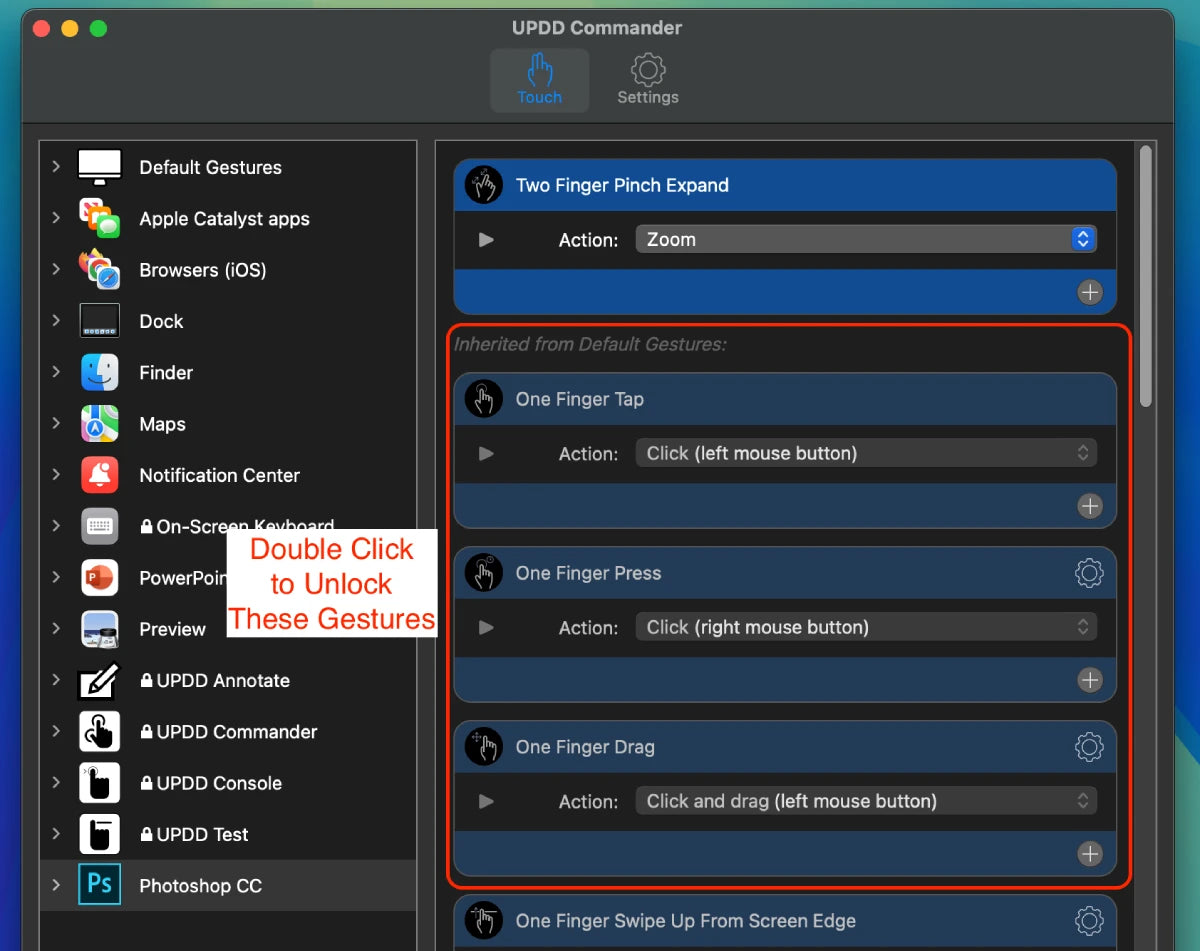Open the Zoom action dropdown
Screen dimensions: 1200x951
coord(866,239)
